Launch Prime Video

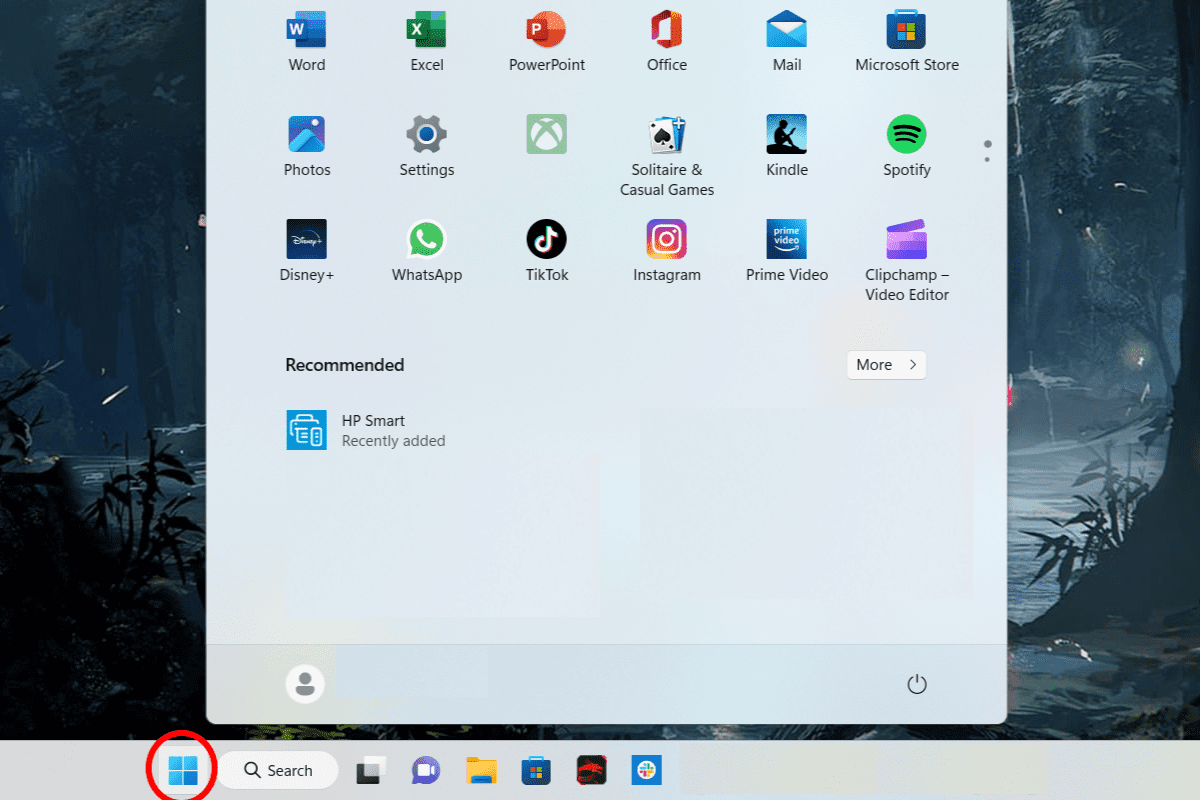click(786, 251)
